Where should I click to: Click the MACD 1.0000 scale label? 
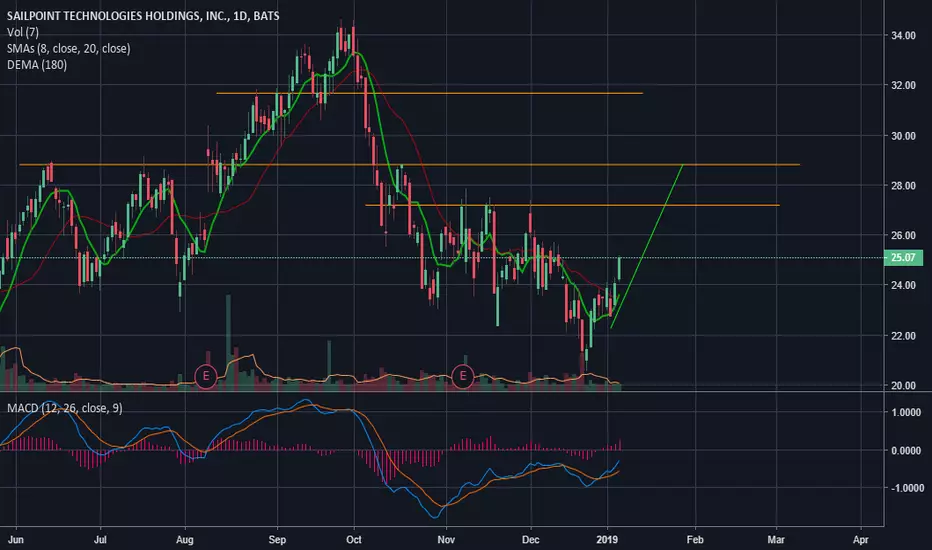[906, 413]
